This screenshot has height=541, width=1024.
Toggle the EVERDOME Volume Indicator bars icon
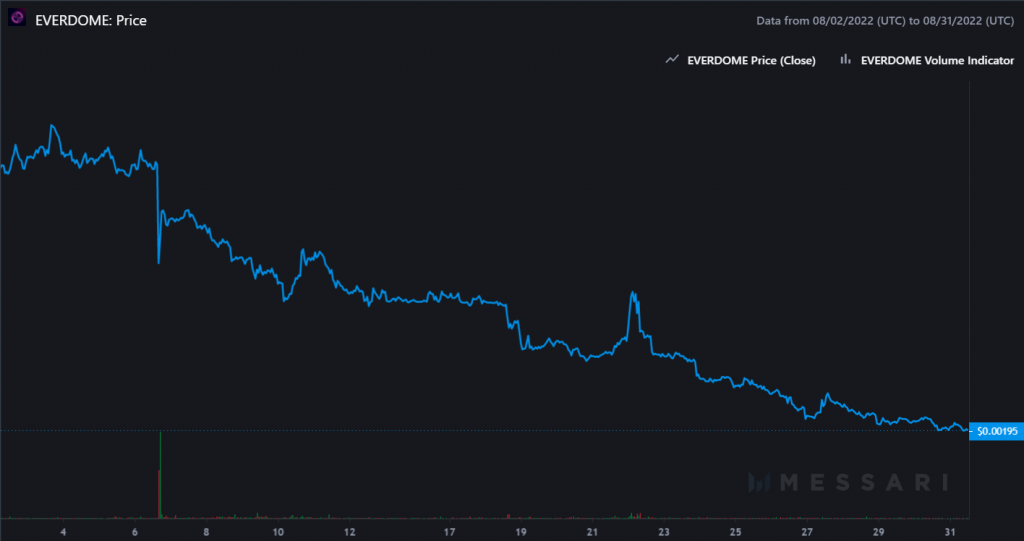(846, 59)
